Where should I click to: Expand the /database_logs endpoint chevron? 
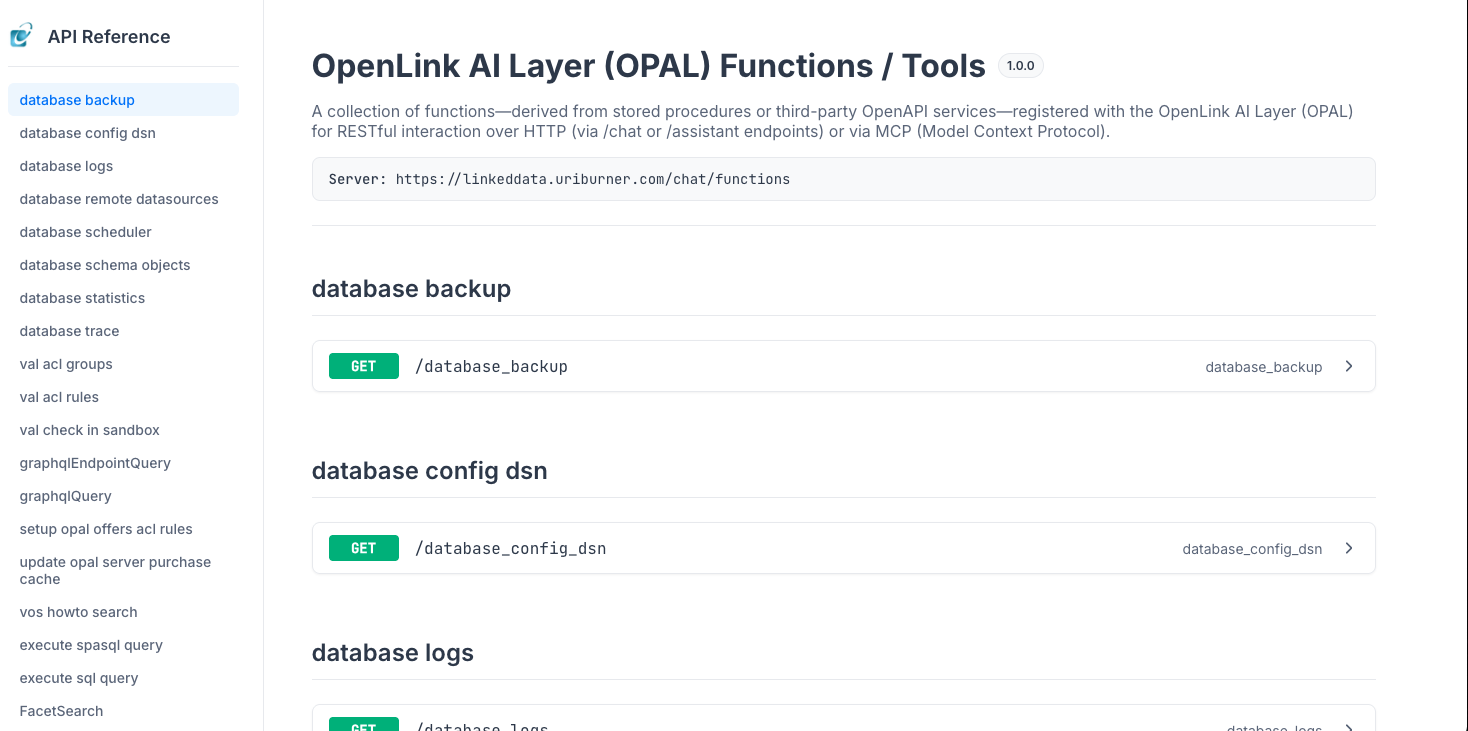1349,728
